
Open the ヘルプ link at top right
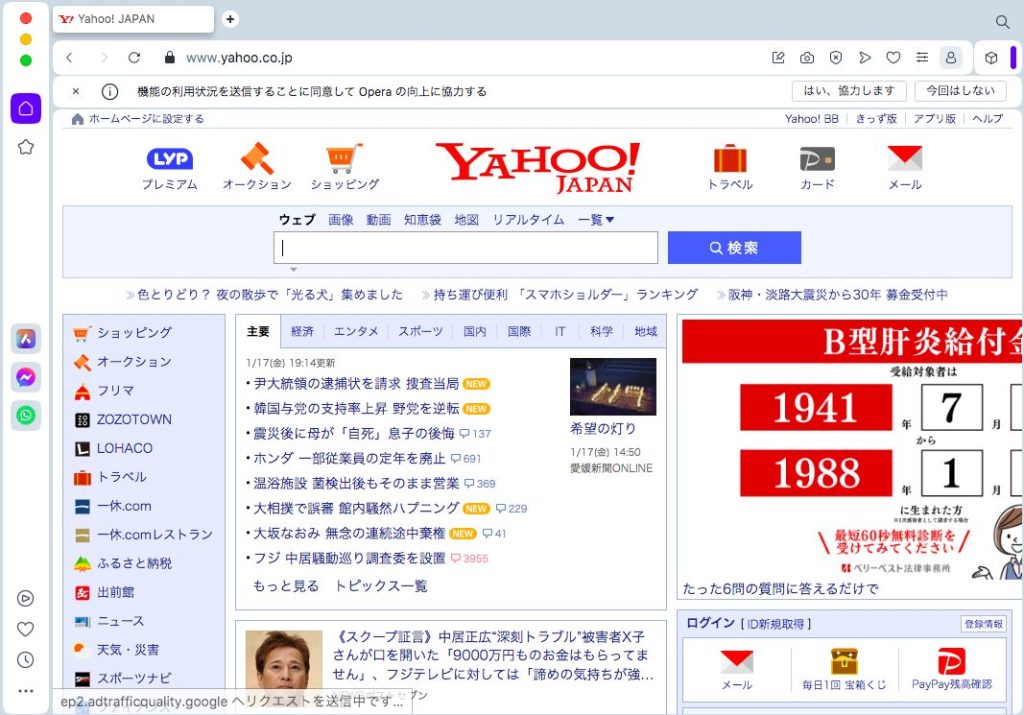(x=987, y=119)
